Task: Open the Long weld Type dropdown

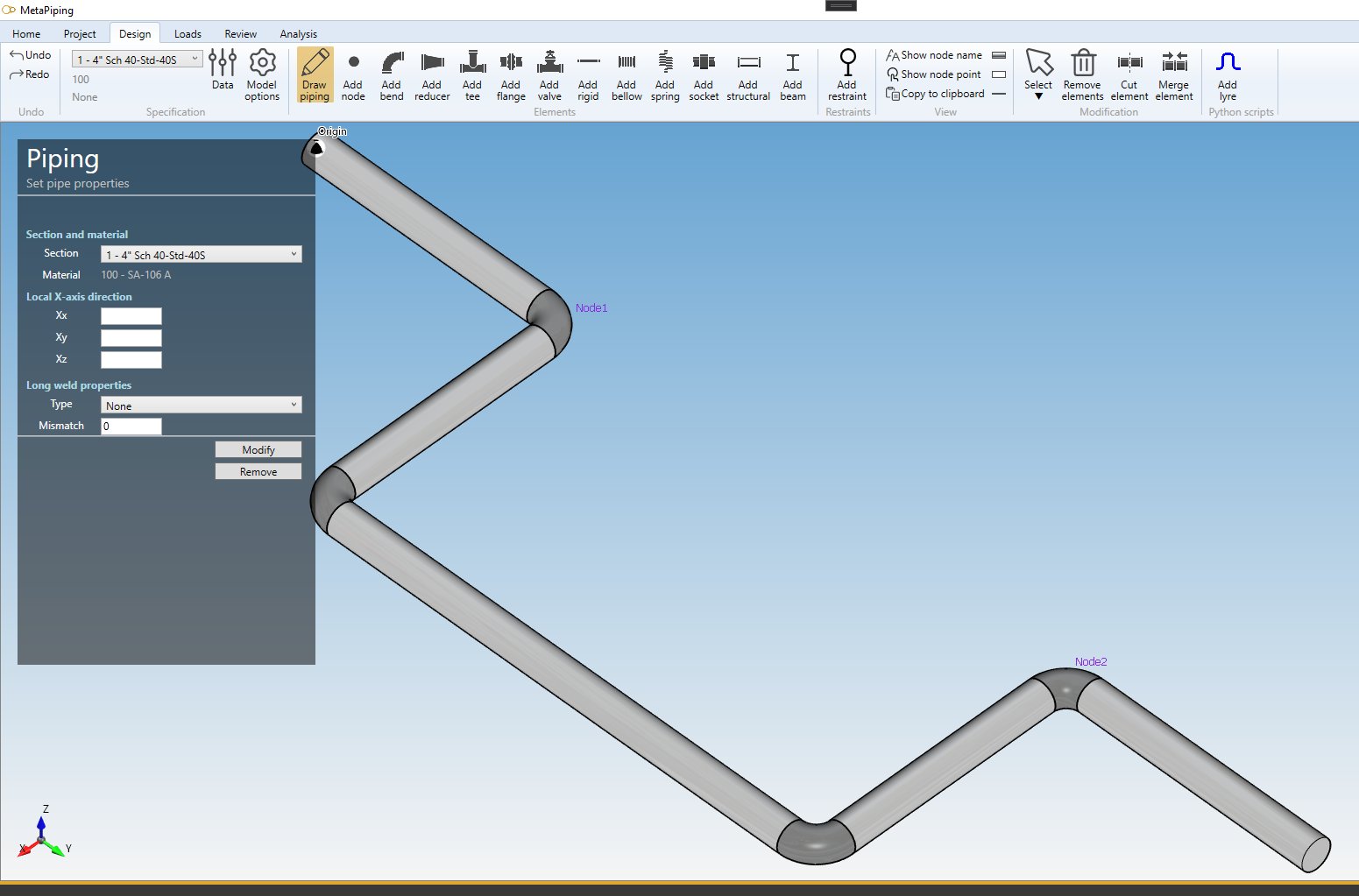Action: [x=202, y=406]
